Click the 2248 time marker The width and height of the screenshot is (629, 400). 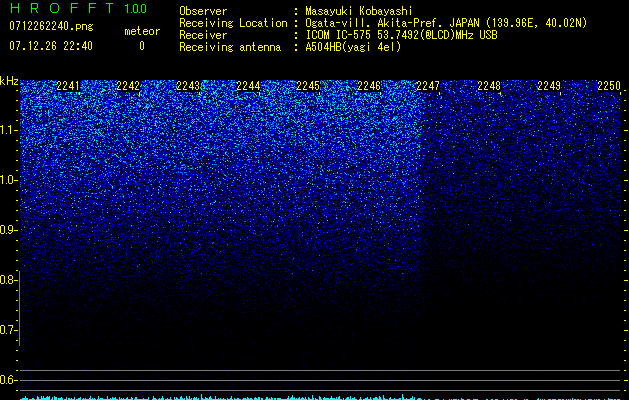489,86
